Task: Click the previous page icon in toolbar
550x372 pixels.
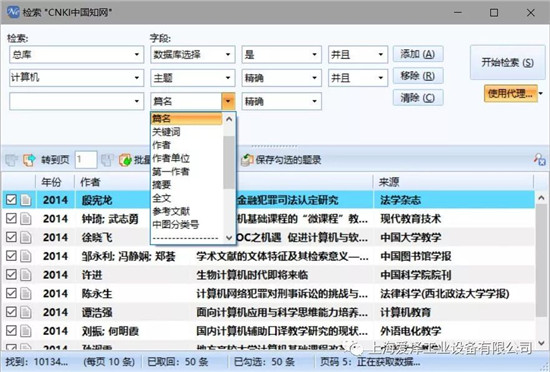Action: coord(11,160)
